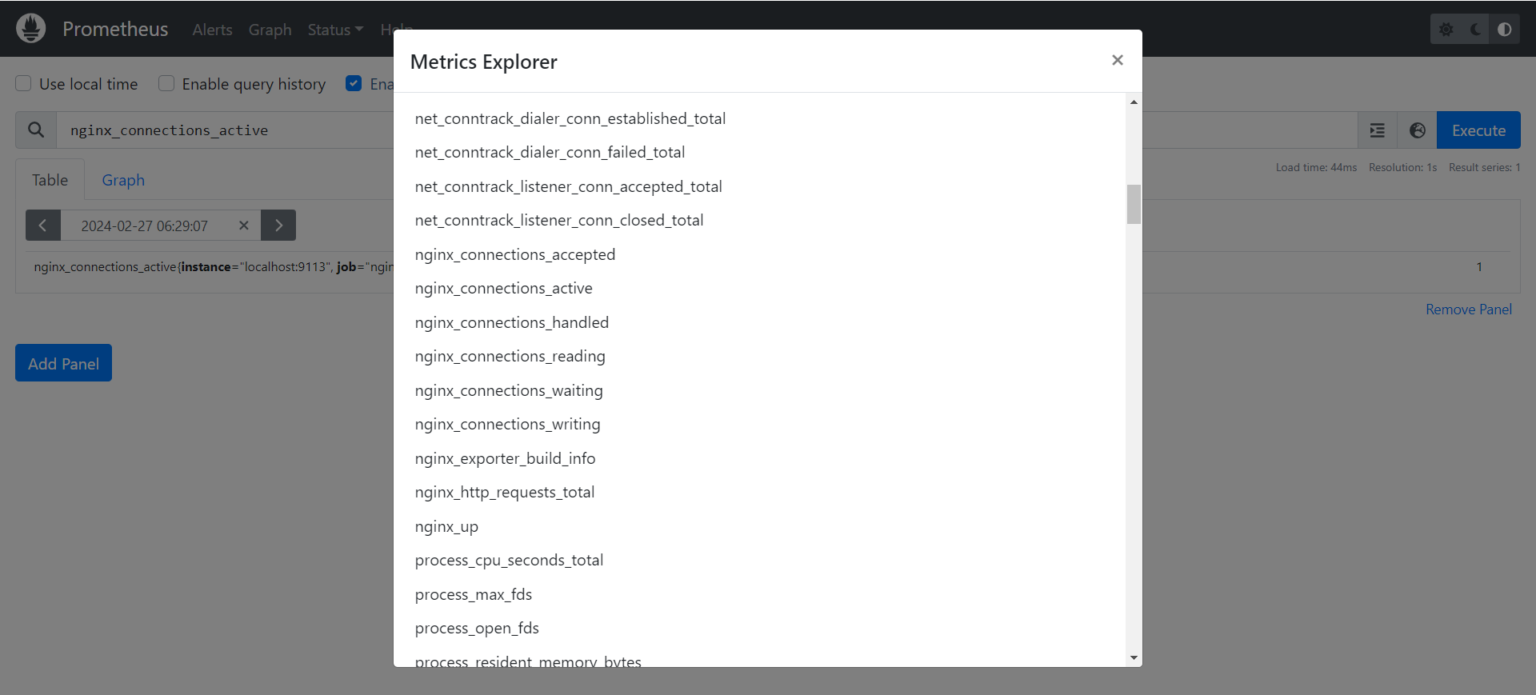Open the Alerts menu item
Viewport: 1536px width, 695px height.
click(x=212, y=29)
